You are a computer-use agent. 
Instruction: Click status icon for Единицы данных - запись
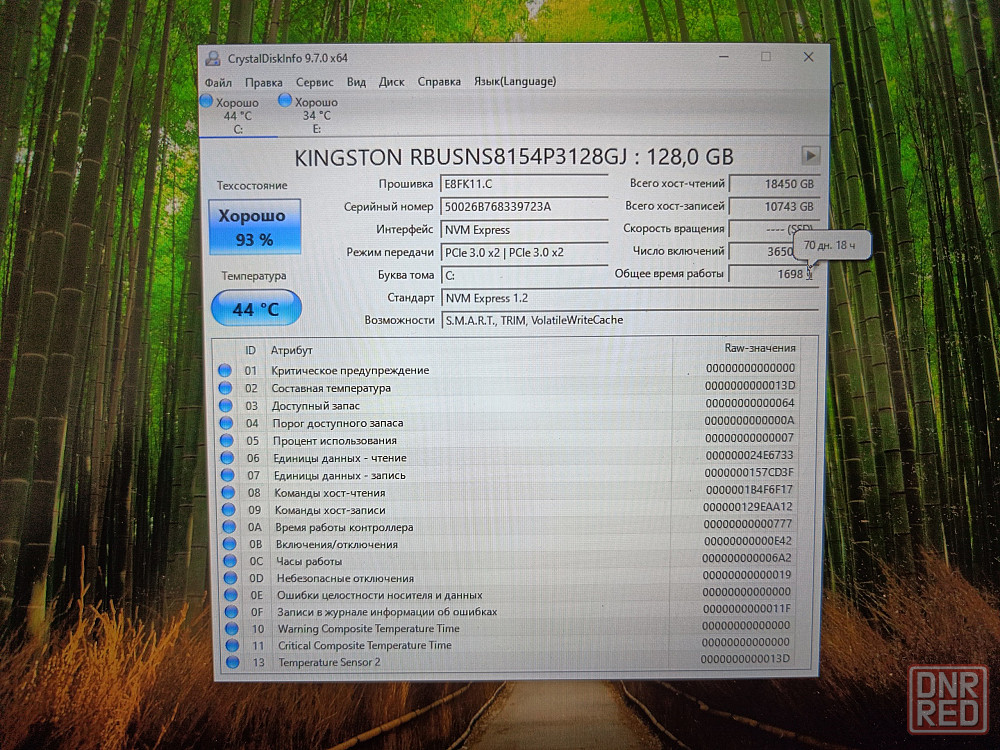[228, 475]
